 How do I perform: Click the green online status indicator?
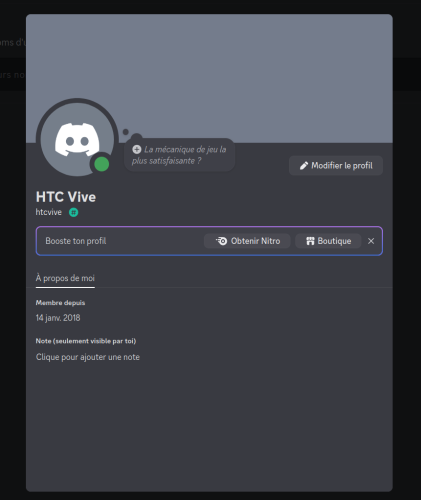(x=102, y=164)
